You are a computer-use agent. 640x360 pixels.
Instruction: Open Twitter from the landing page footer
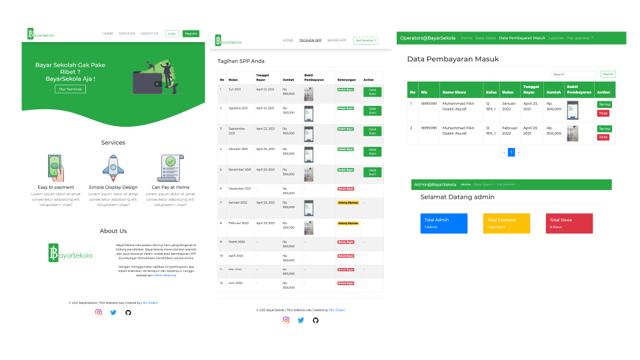pyautogui.click(x=113, y=312)
